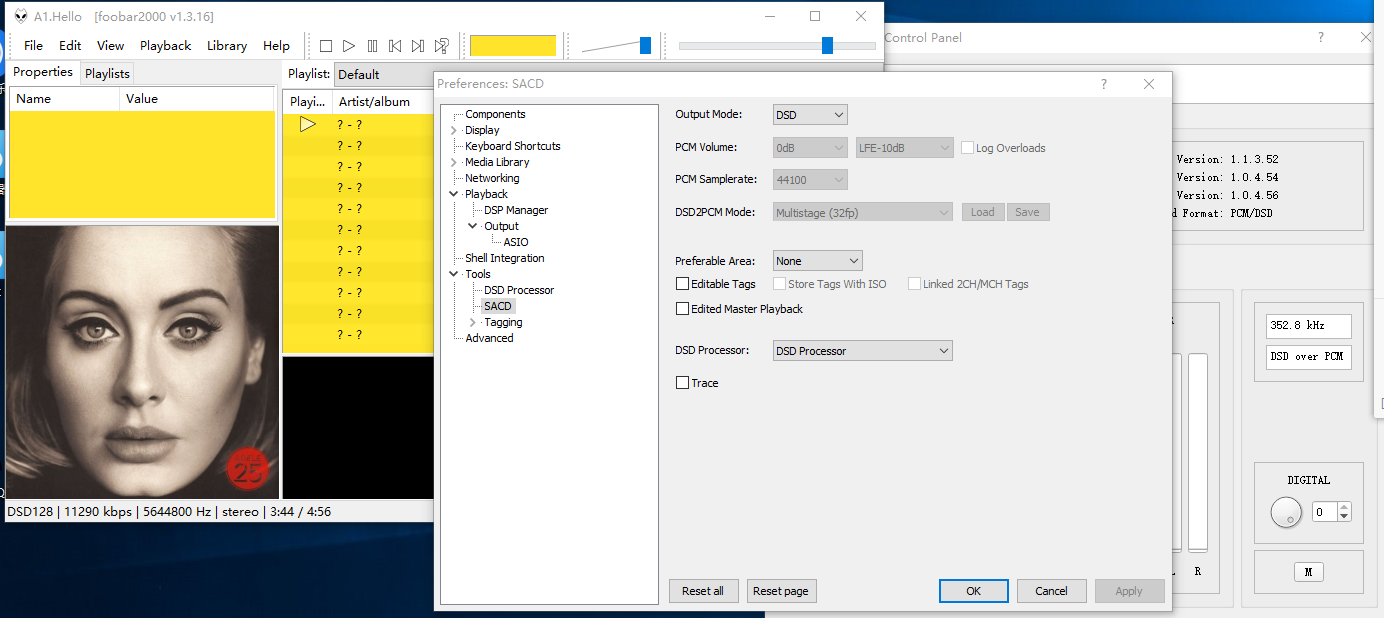Confirm preferences with the OK button

coord(973,591)
